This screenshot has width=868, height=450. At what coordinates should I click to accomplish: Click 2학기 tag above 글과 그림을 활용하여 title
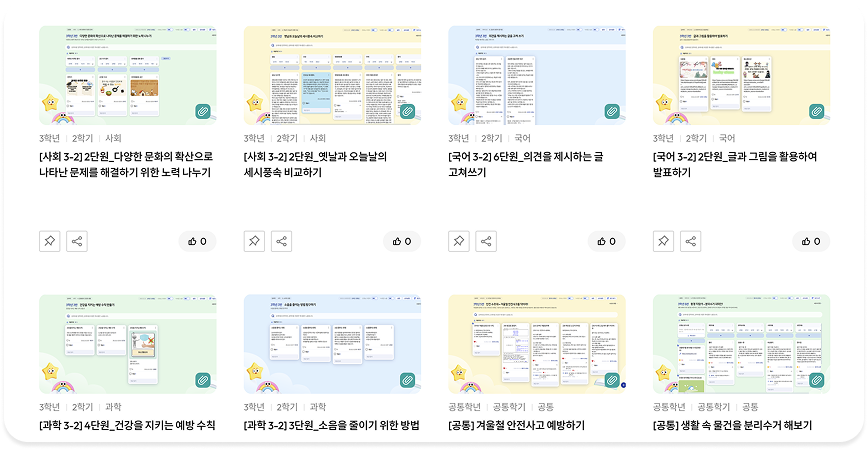pyautogui.click(x=696, y=138)
